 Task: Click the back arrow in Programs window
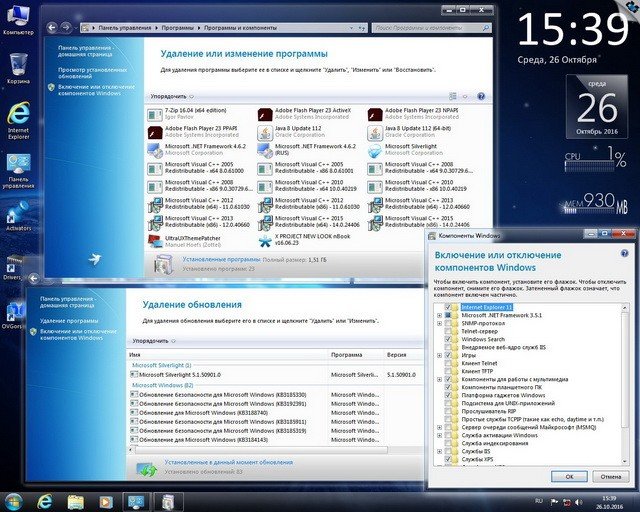pos(52,27)
